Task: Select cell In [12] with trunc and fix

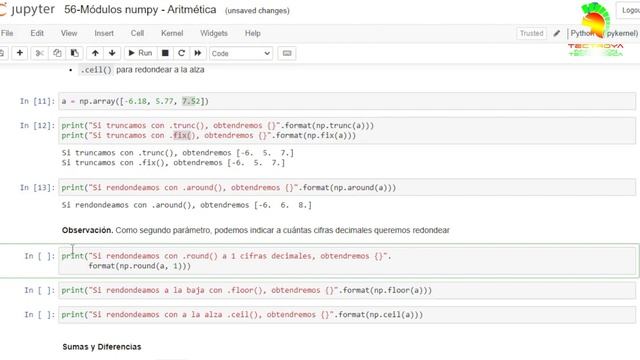Action: click(347, 131)
